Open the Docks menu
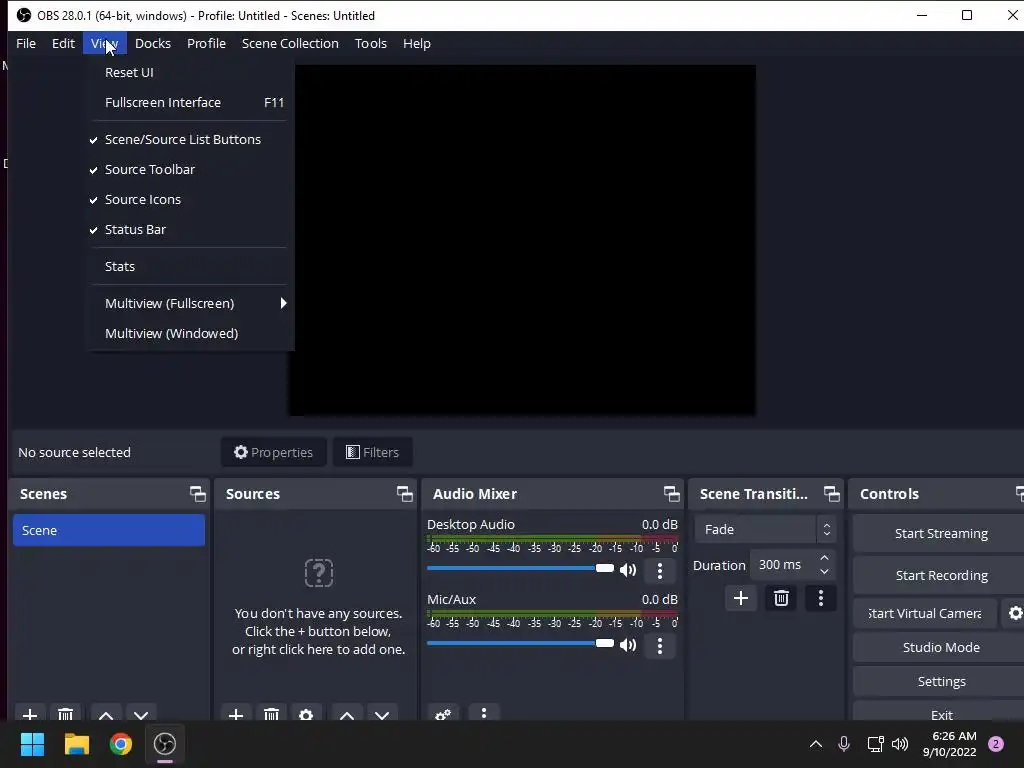 point(153,43)
